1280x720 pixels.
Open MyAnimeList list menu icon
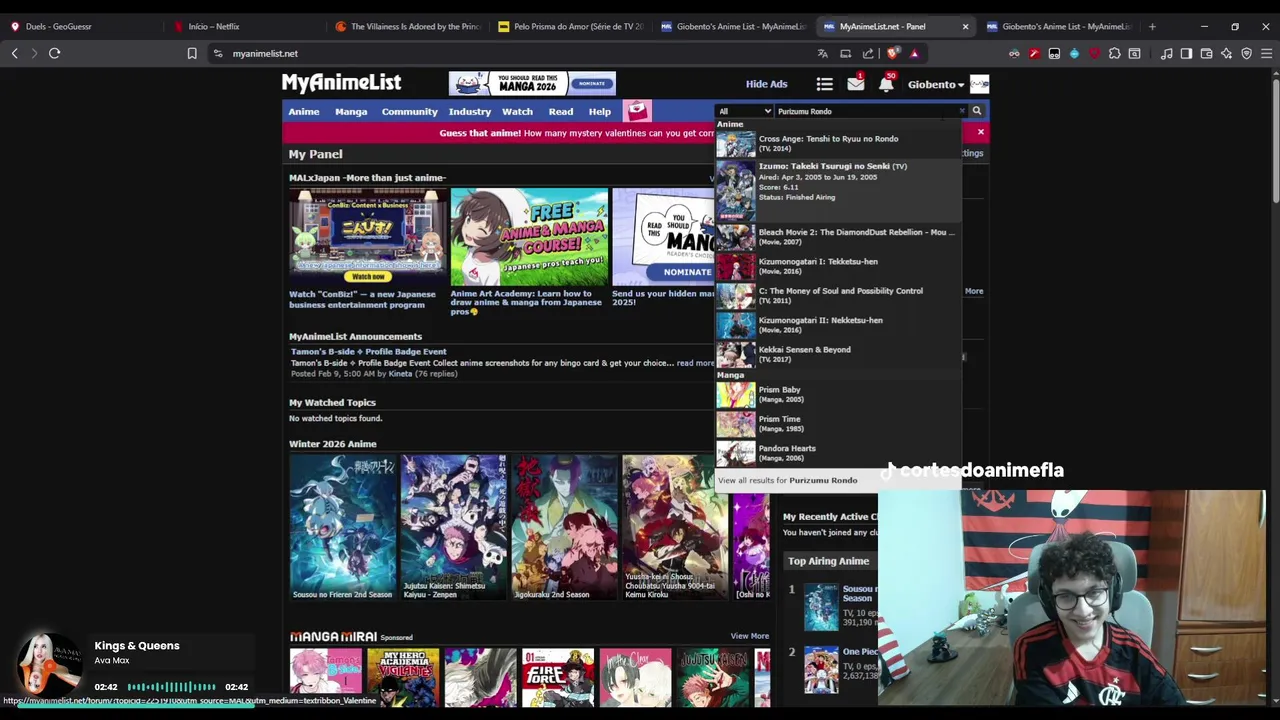824,84
